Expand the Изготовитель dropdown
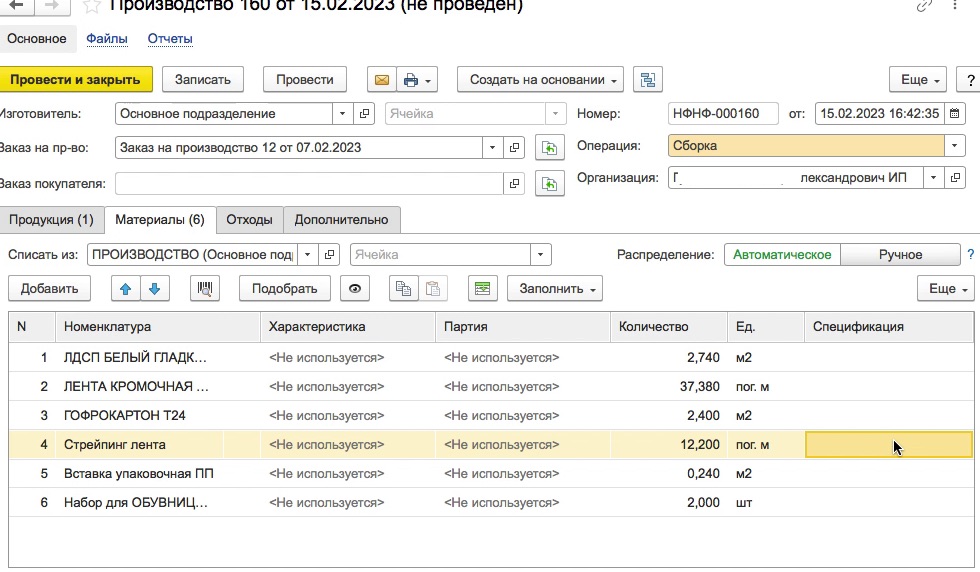Screen dimensions: 980x572 click(342, 114)
